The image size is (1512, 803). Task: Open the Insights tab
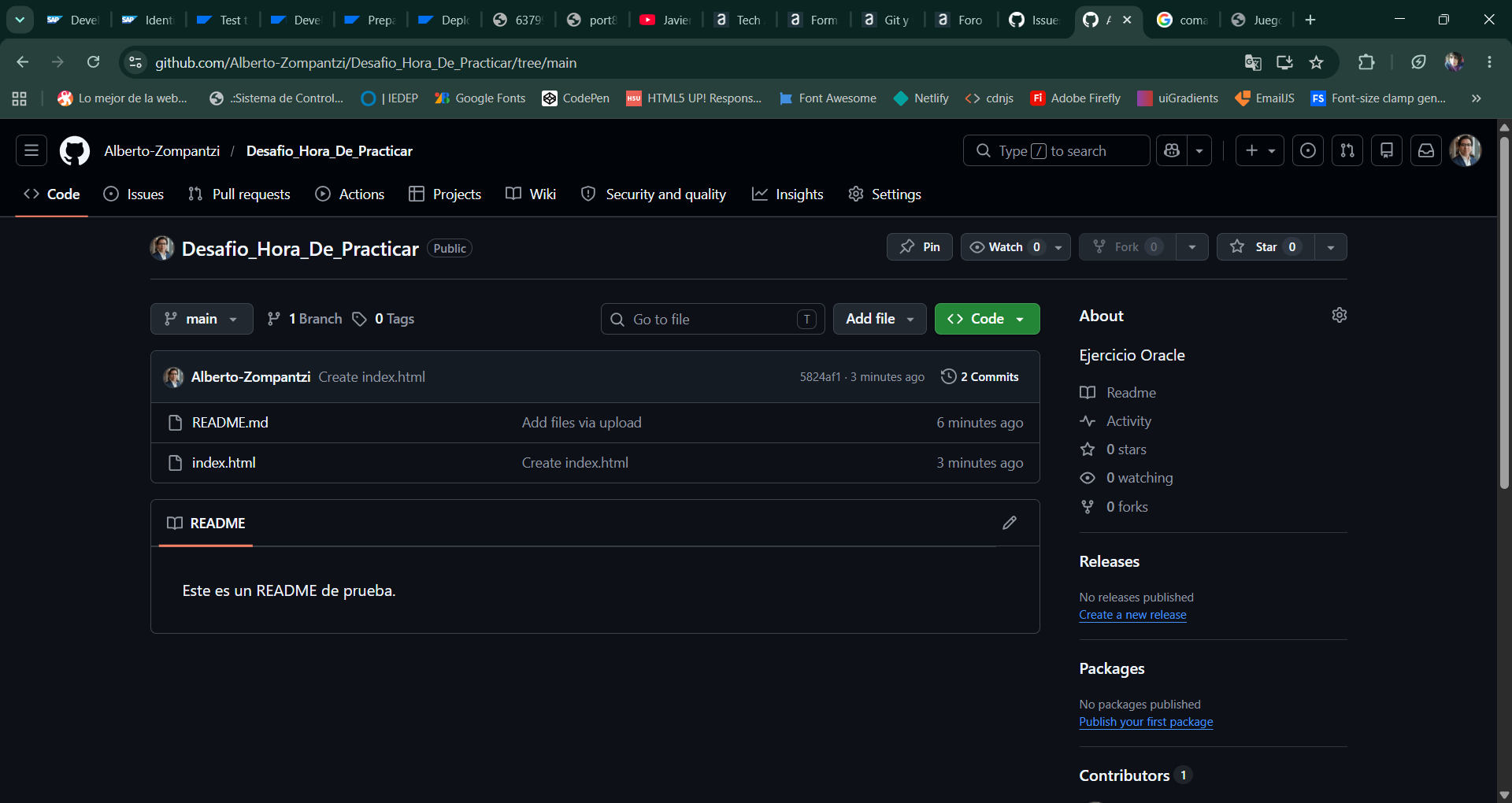(787, 194)
